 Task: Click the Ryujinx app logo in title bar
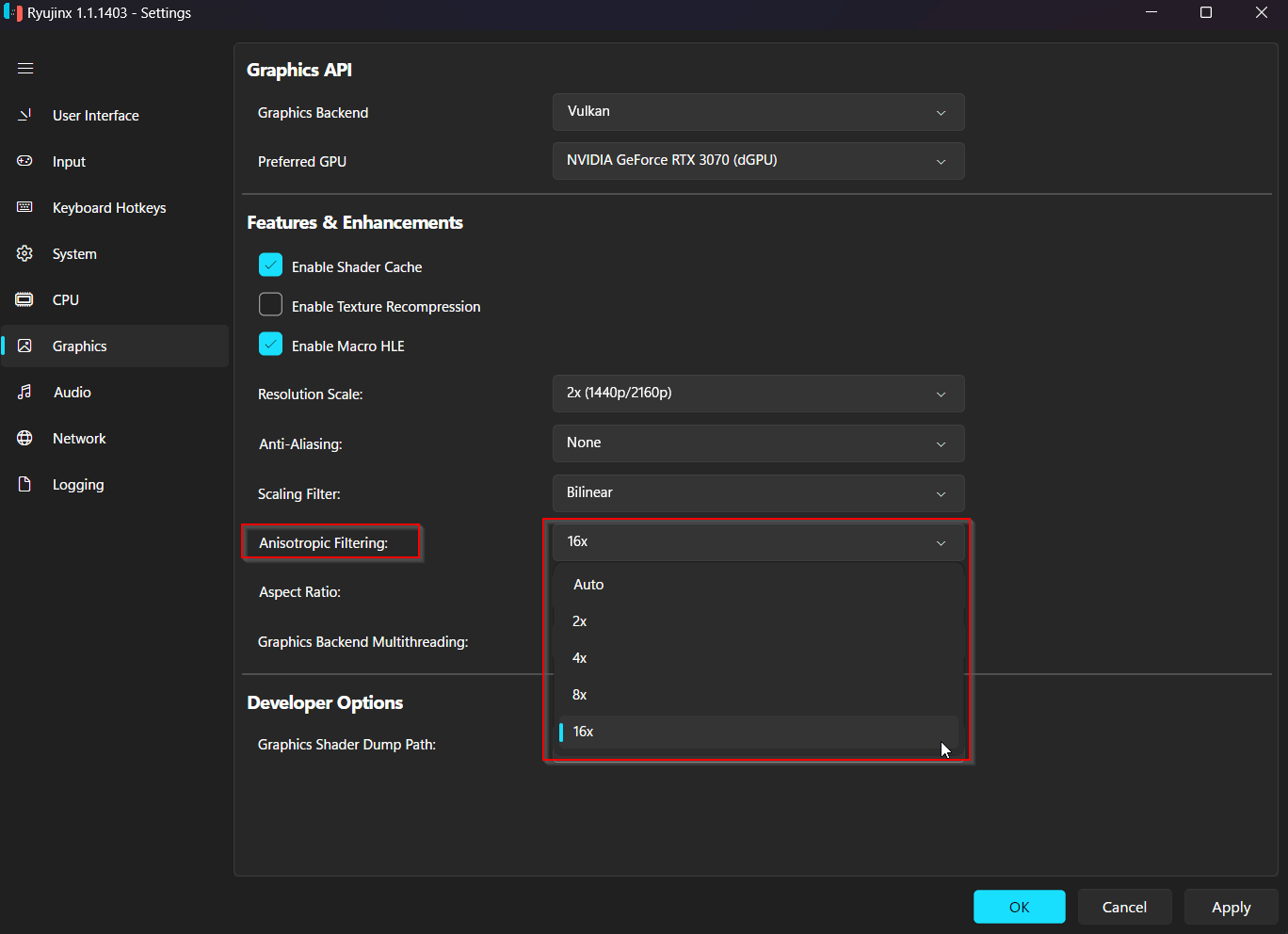point(13,13)
